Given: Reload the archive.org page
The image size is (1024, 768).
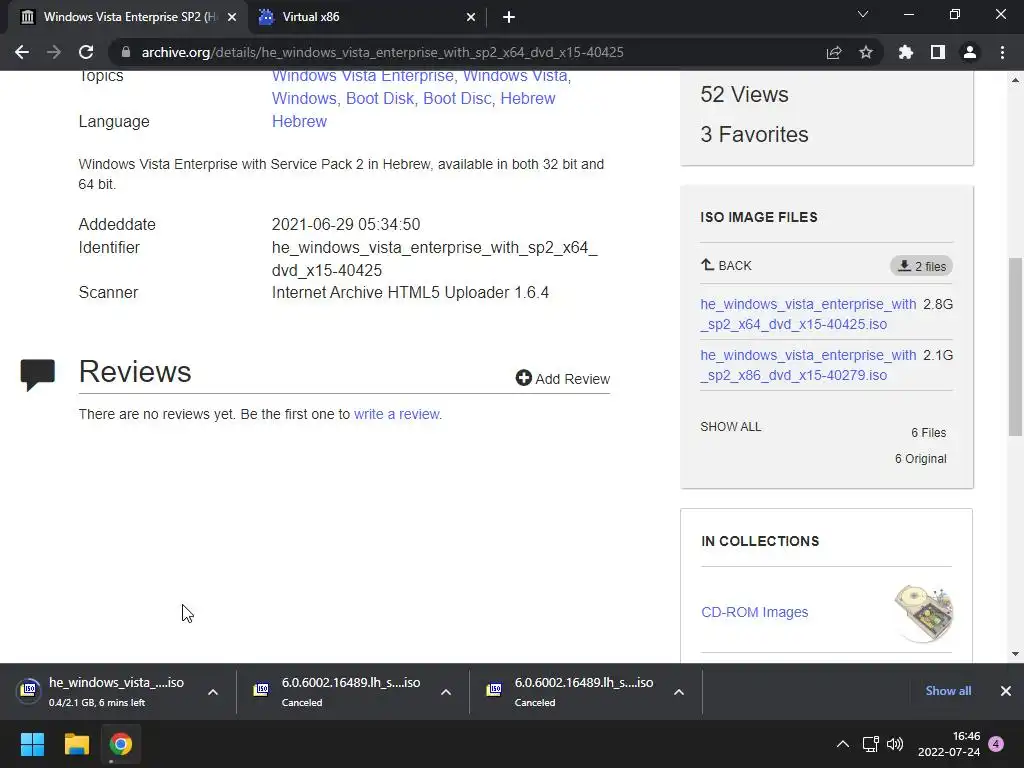Looking at the screenshot, I should pyautogui.click(x=86, y=52).
